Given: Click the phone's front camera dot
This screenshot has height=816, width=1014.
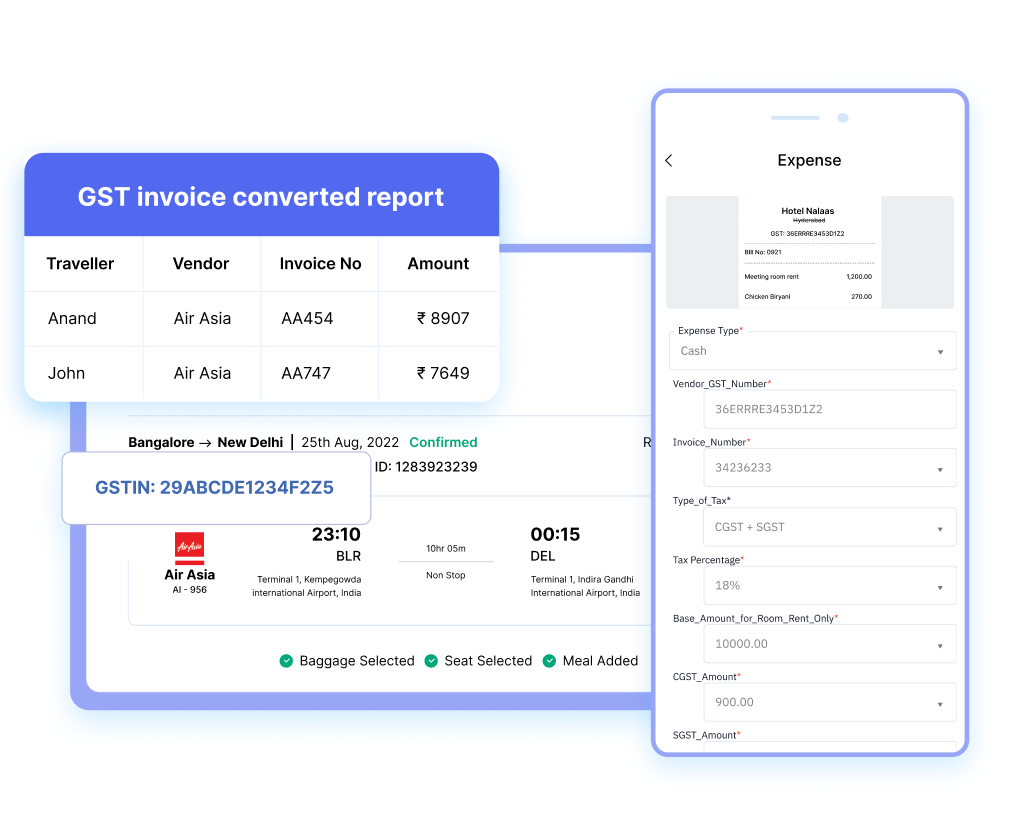Looking at the screenshot, I should pos(843,118).
